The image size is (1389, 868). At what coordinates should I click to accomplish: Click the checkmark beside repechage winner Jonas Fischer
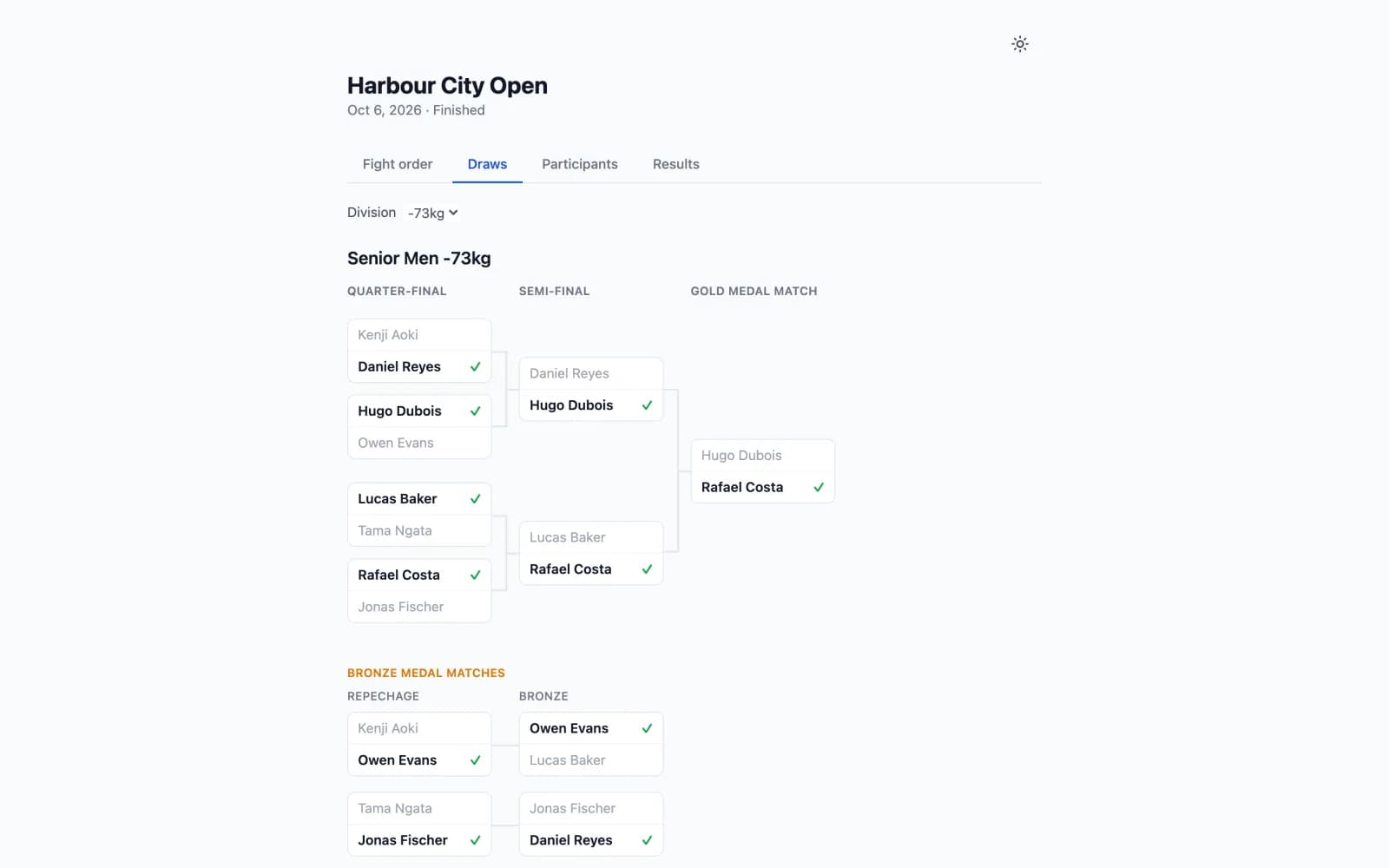coord(475,840)
